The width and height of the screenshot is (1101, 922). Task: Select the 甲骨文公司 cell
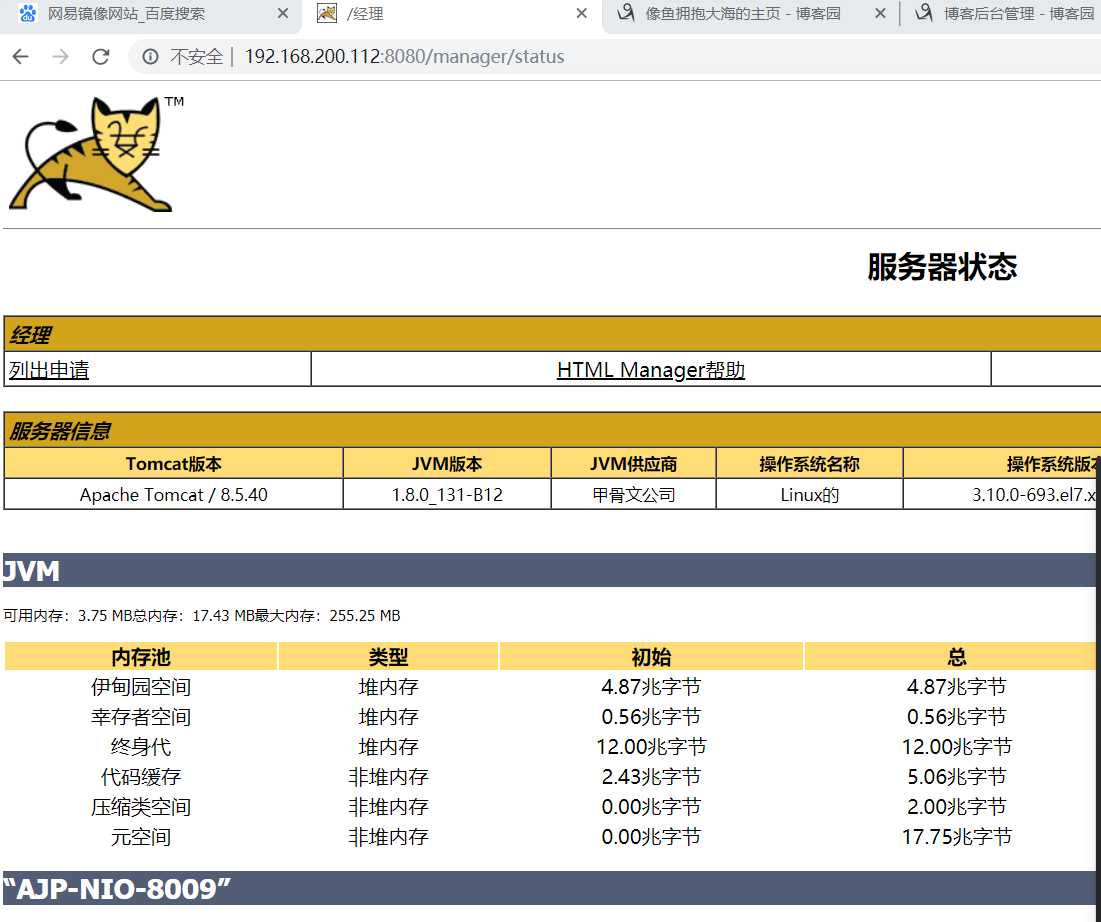tap(633, 494)
